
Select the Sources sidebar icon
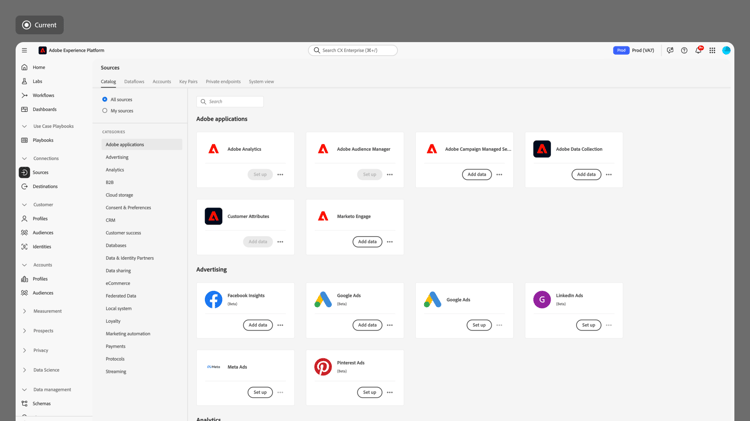coord(24,172)
